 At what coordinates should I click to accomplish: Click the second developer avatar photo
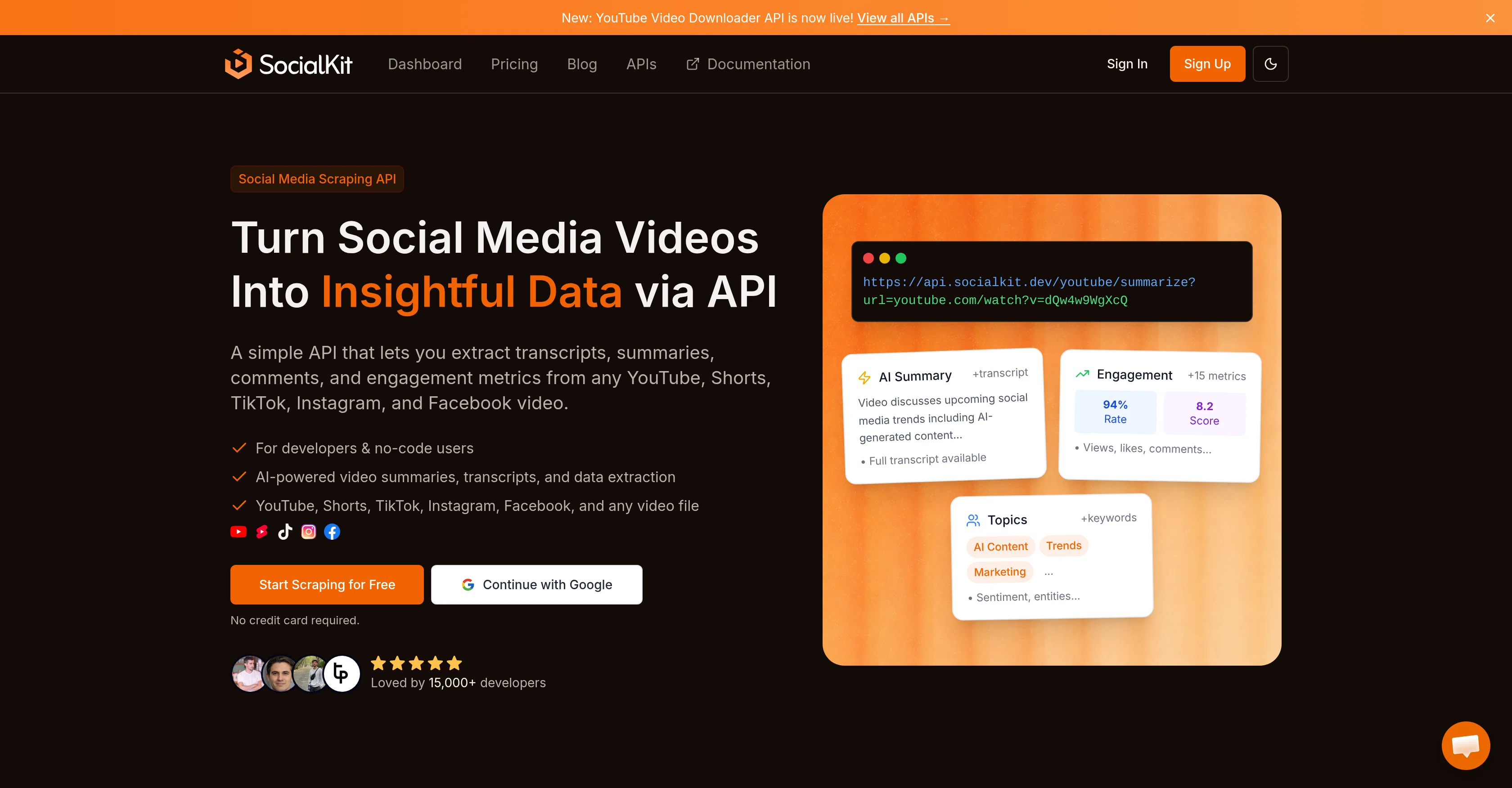pyautogui.click(x=280, y=674)
